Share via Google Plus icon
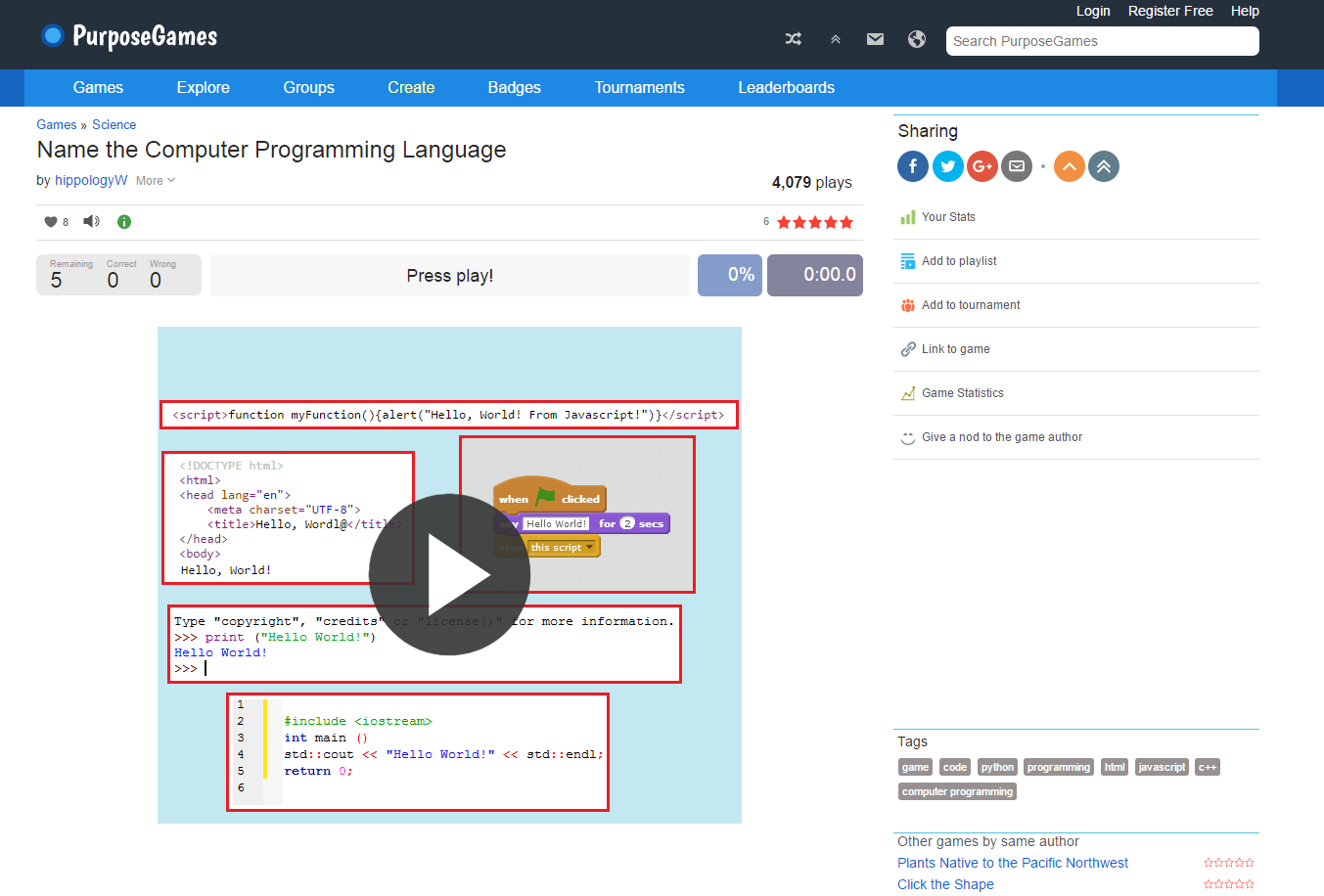The width and height of the screenshot is (1324, 896). click(x=982, y=166)
